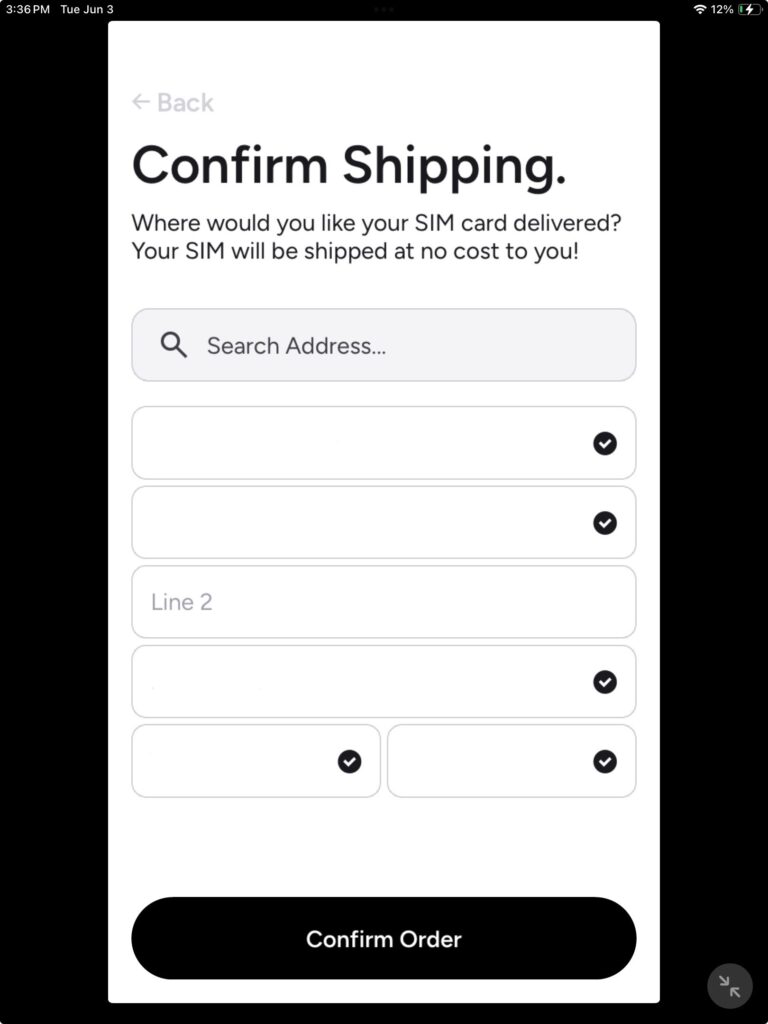Click the checkmark in the bottom-left half-width field

coord(349,762)
